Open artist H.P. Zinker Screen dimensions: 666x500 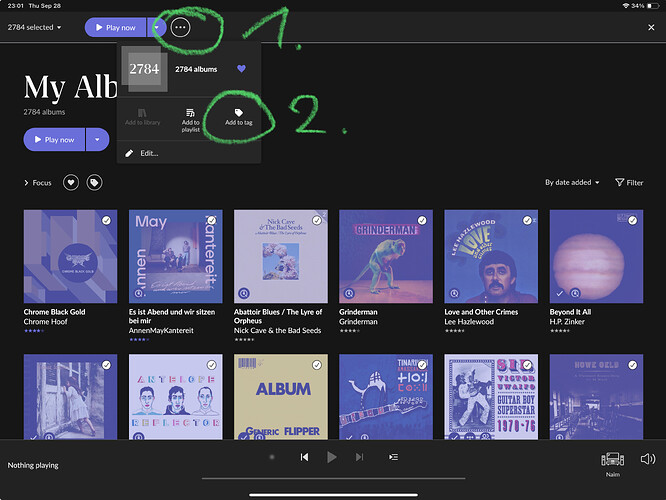click(x=567, y=322)
